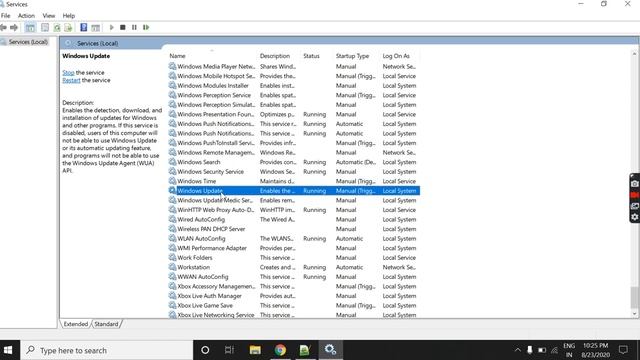Show hidden system tray icons chevron
Image resolution: width=640 pixels, height=360 pixels.
point(518,350)
